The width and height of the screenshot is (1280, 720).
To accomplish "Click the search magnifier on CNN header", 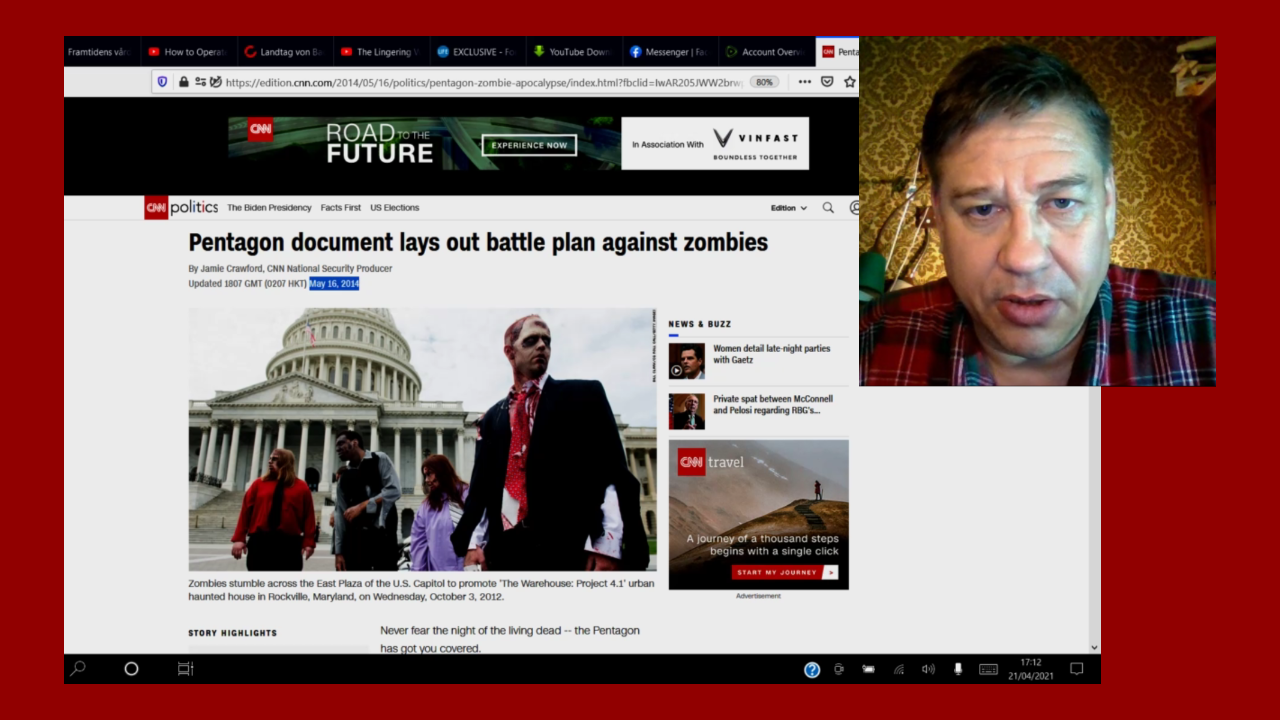I will click(828, 208).
